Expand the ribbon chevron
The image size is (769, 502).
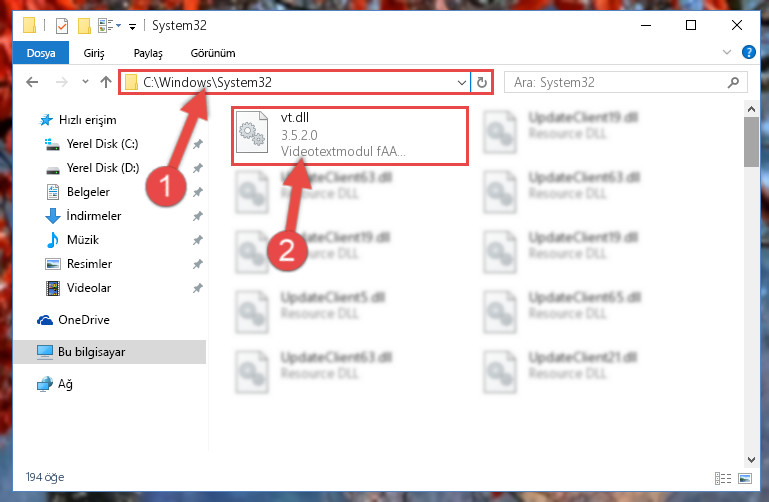tap(727, 52)
